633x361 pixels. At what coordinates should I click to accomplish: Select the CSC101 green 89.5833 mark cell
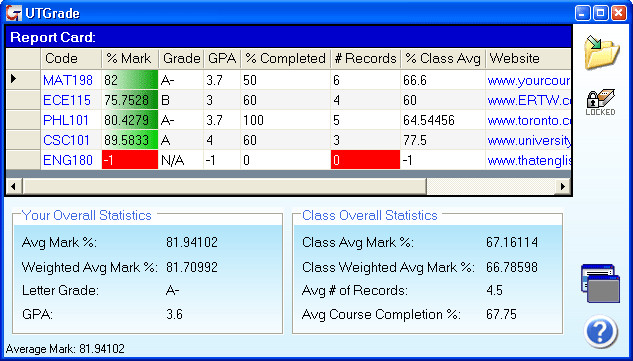coord(130,140)
